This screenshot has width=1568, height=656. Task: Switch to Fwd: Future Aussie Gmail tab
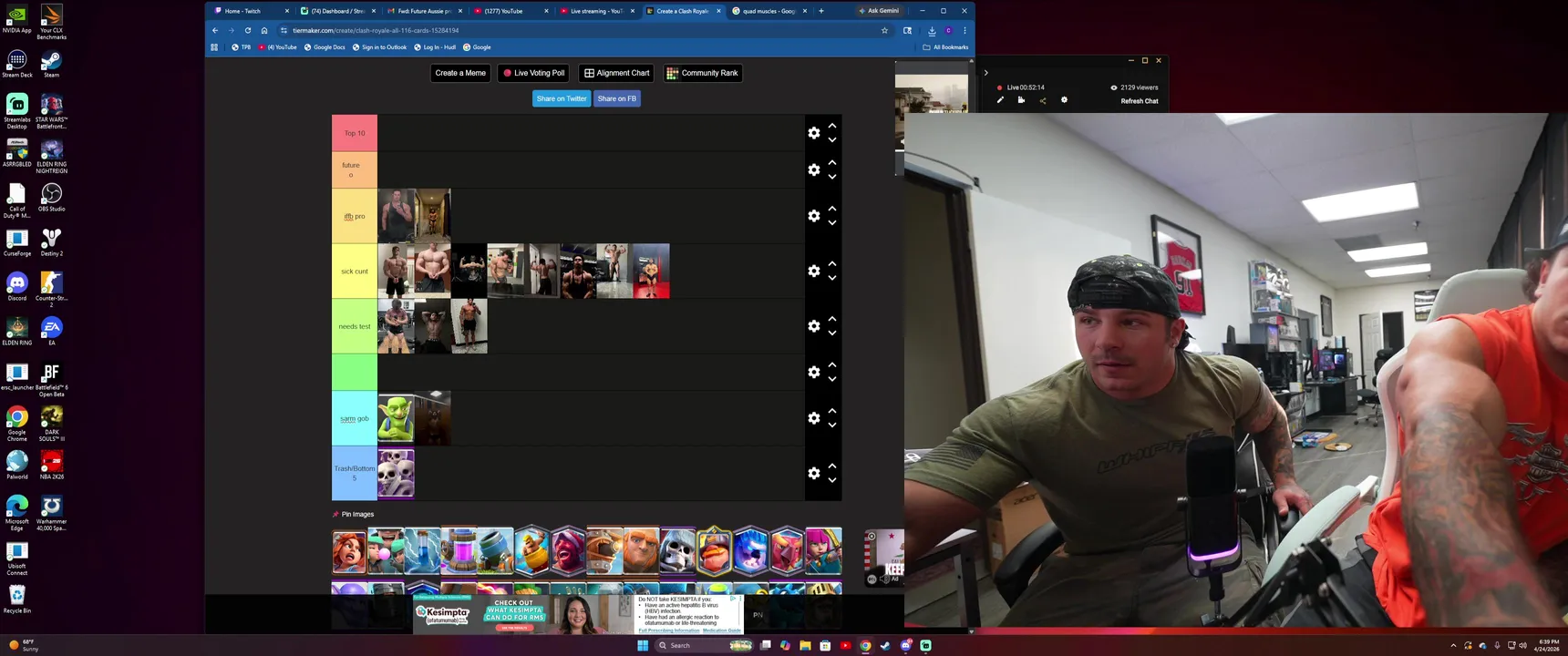click(424, 11)
